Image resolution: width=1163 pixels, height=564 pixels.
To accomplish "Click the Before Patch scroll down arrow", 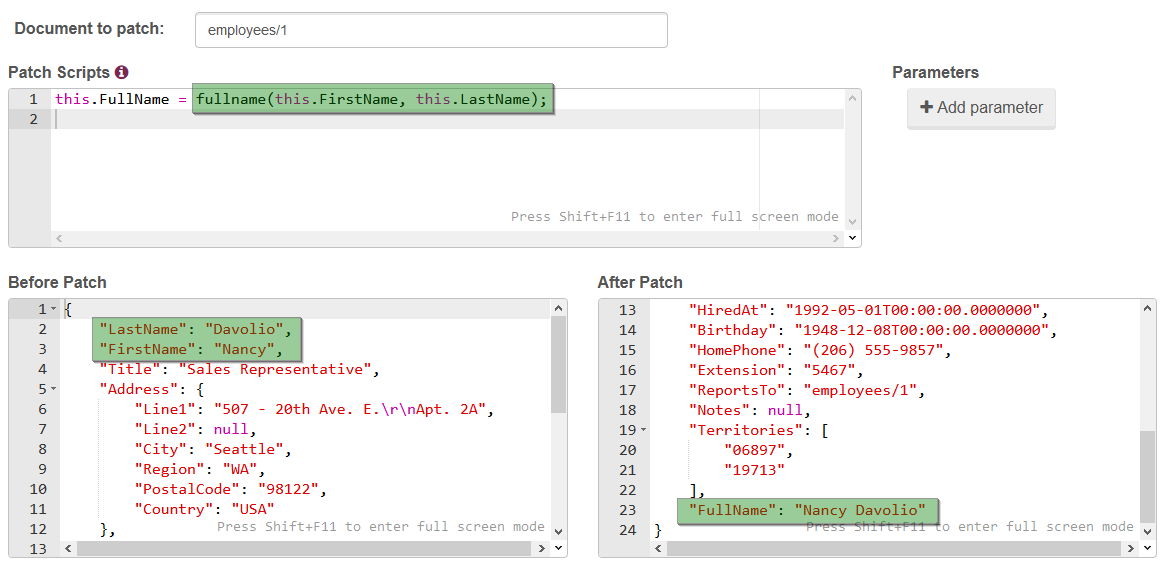I will [559, 531].
